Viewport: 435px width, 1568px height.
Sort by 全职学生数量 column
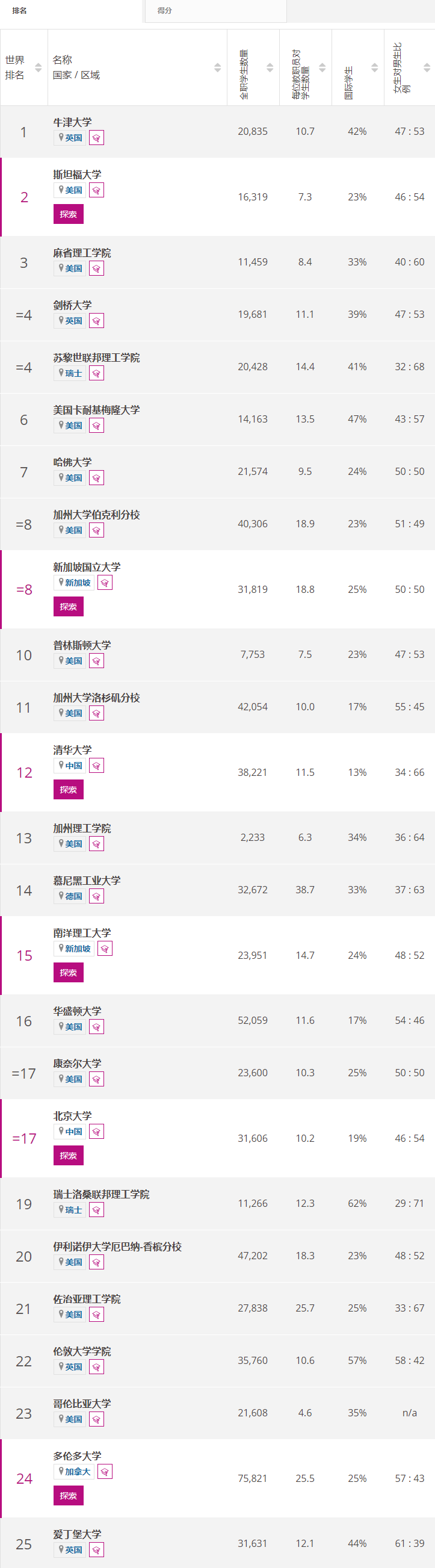270,67
